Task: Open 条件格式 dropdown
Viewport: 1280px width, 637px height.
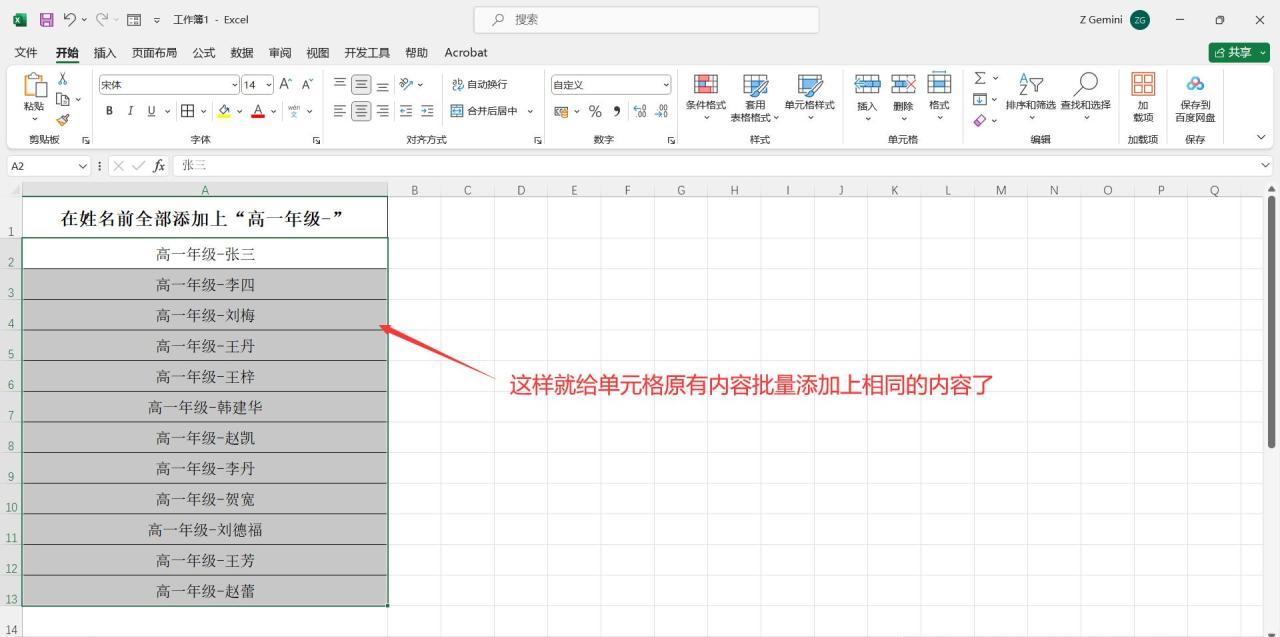Action: click(705, 97)
